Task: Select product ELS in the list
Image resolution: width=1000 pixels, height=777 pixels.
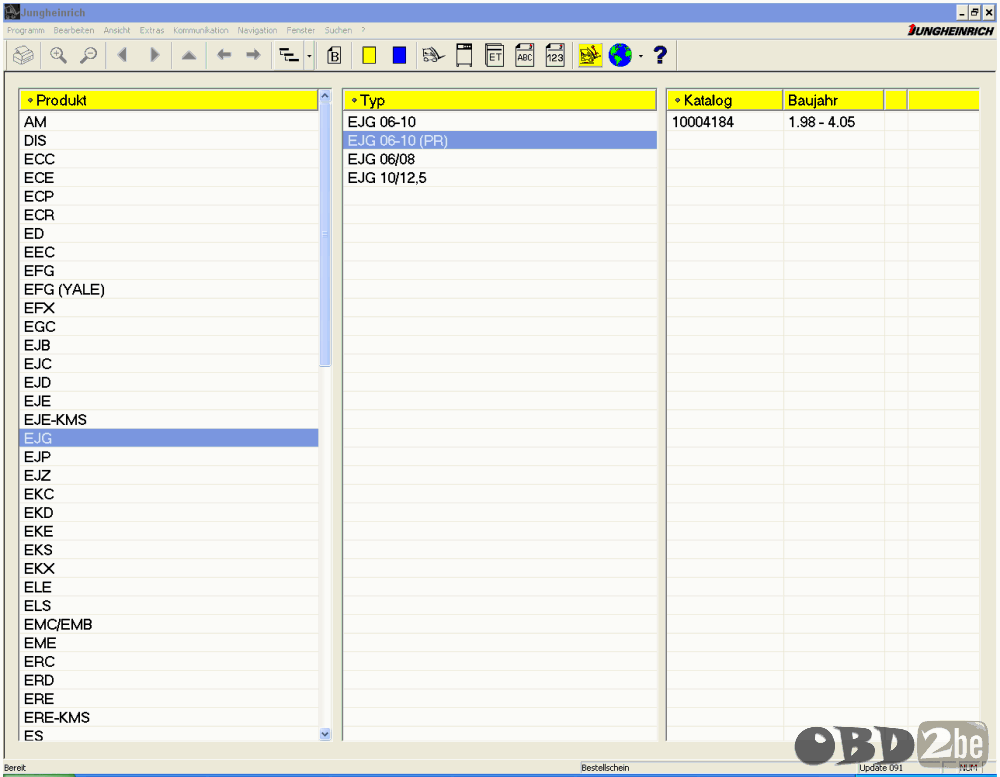Action: (169, 606)
